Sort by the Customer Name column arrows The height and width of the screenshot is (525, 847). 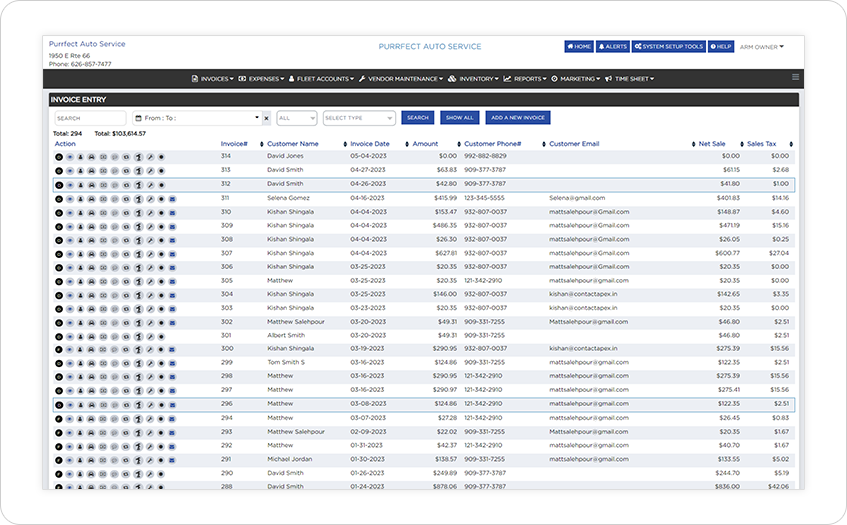click(345, 144)
